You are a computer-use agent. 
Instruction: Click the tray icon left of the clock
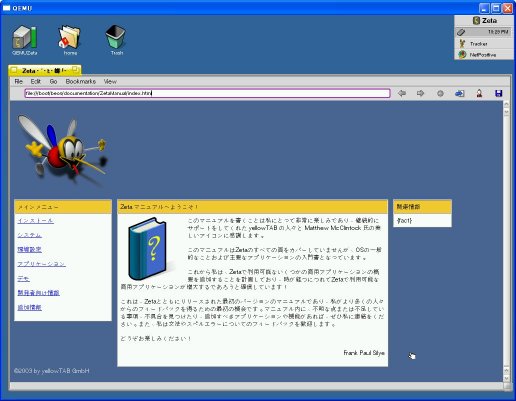(x=461, y=32)
